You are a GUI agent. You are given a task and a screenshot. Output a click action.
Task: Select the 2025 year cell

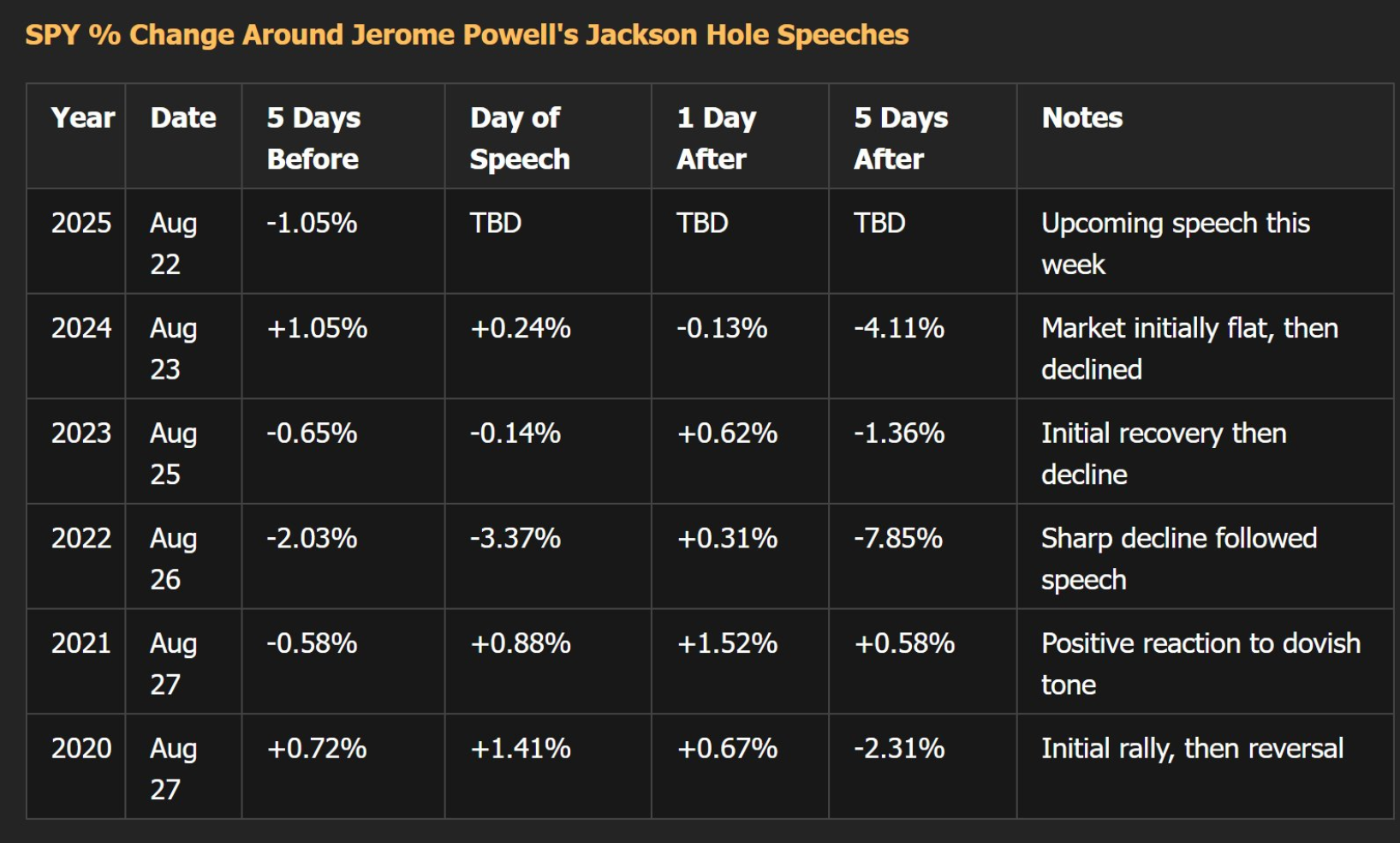pos(81,223)
